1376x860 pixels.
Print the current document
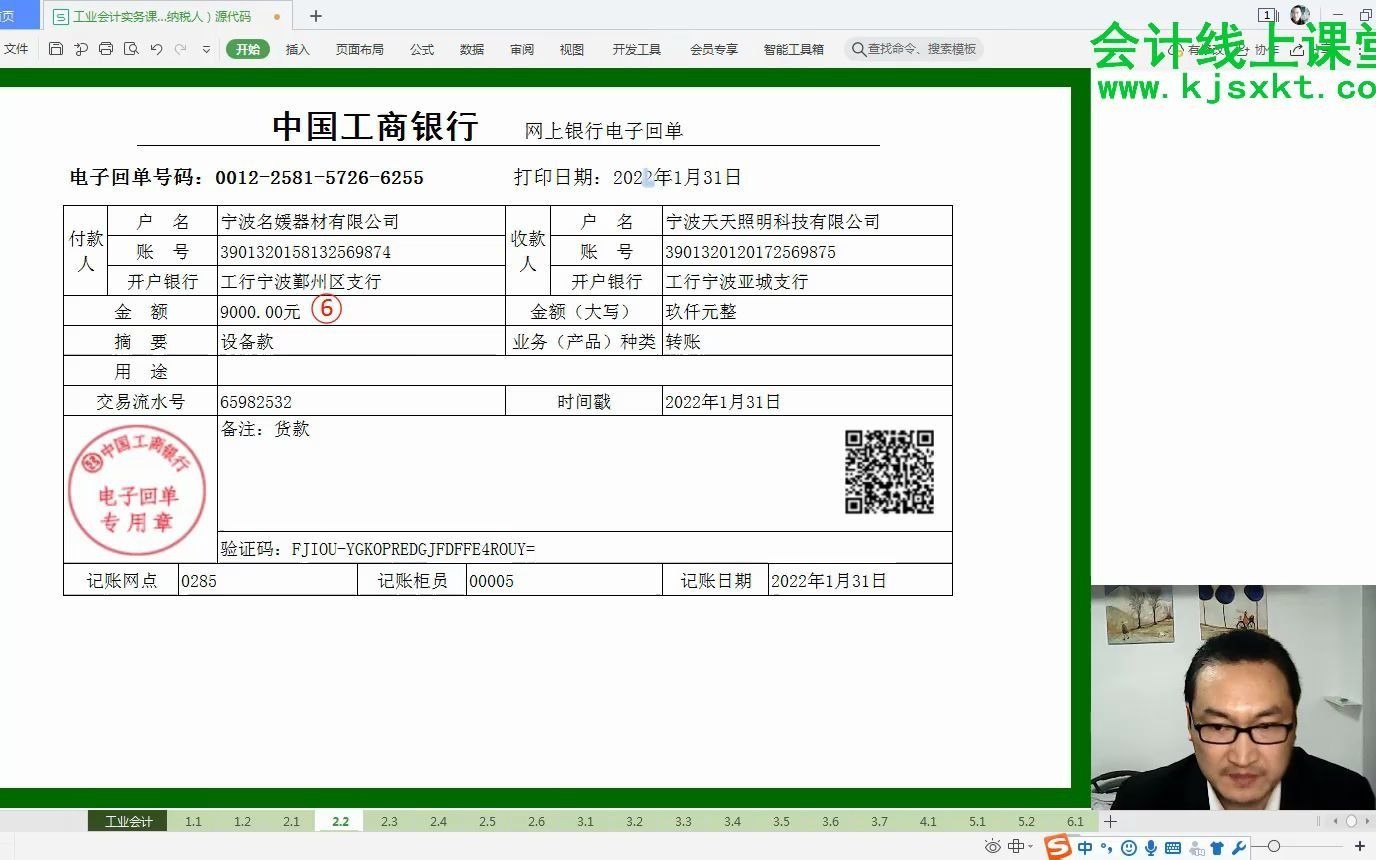(x=106, y=49)
